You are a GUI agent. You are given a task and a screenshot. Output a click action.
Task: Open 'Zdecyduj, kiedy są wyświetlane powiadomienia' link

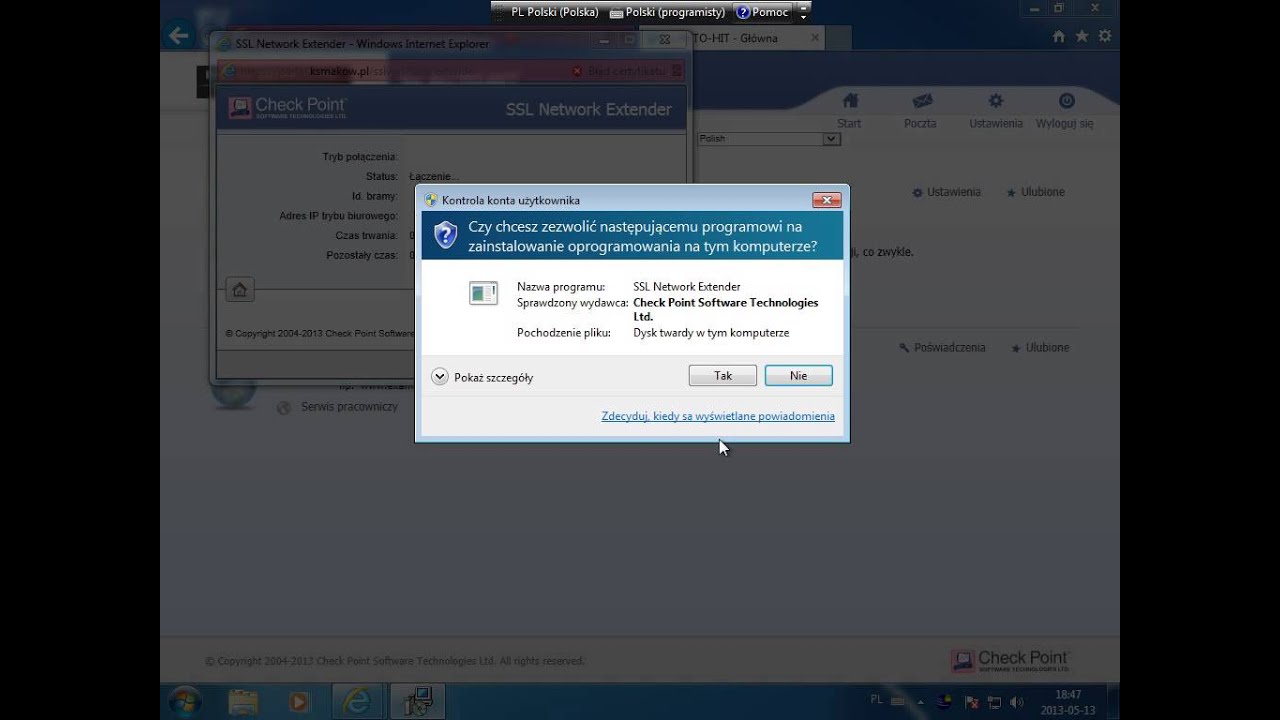(x=718, y=416)
